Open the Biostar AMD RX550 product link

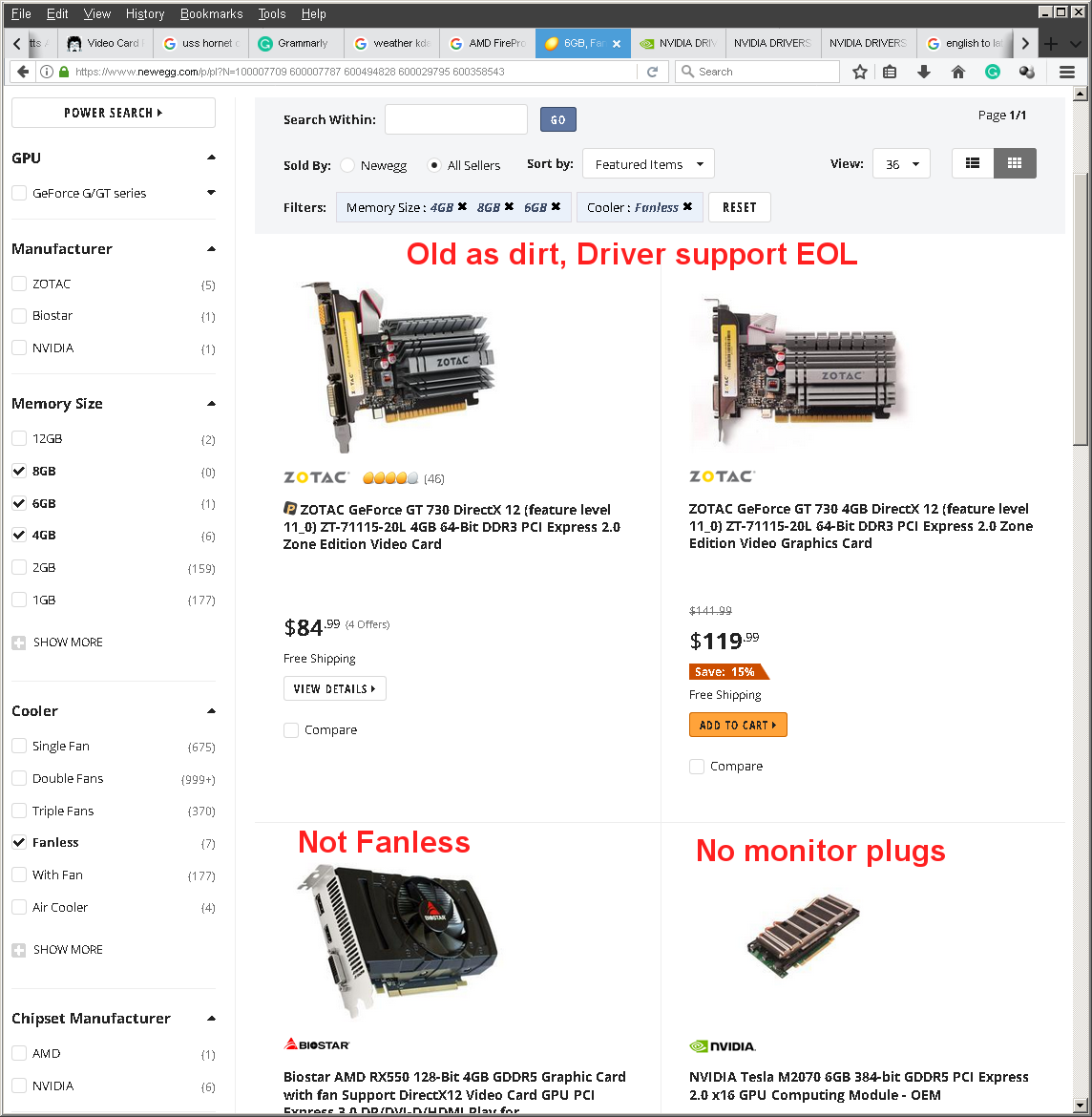pyautogui.click(x=454, y=1092)
